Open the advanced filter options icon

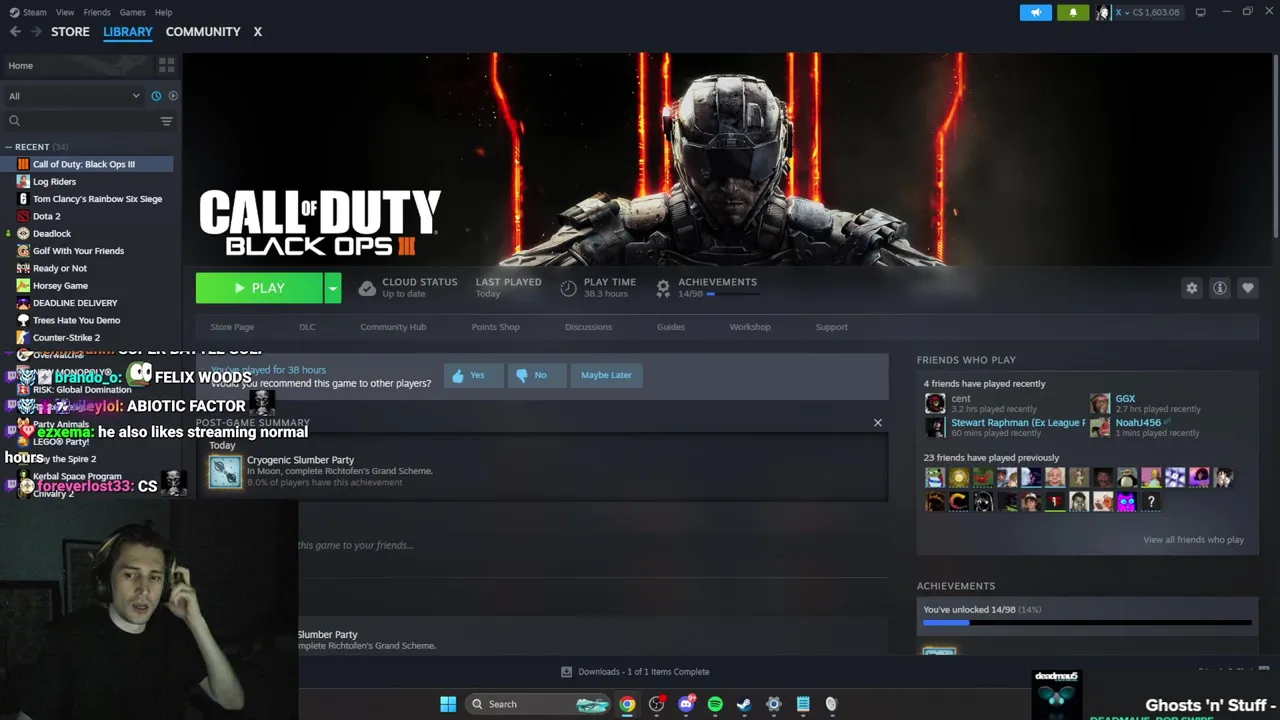click(x=166, y=121)
